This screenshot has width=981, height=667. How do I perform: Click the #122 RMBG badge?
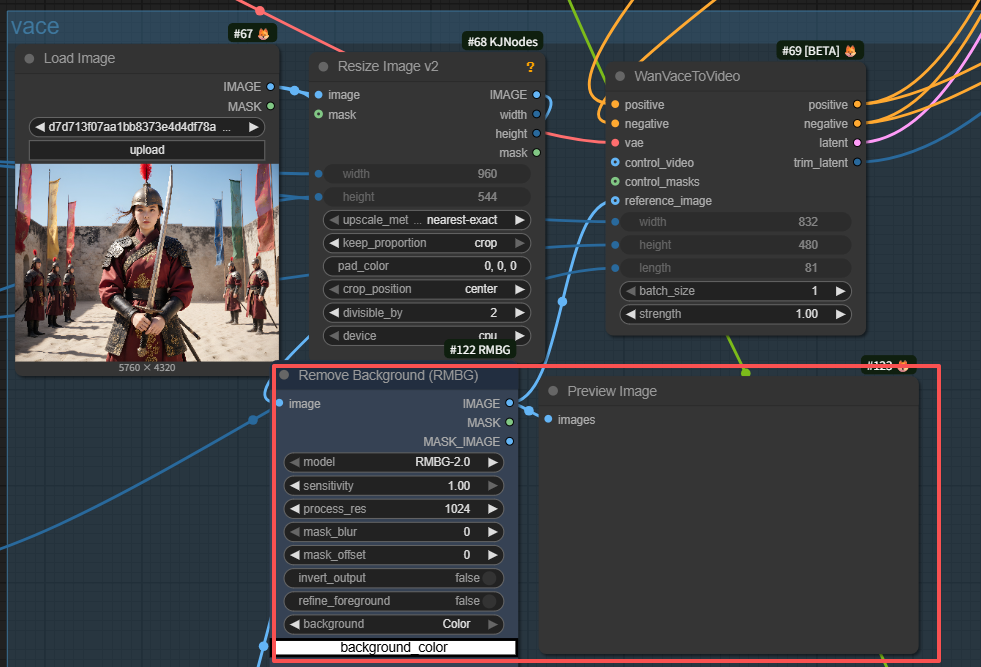coord(480,350)
